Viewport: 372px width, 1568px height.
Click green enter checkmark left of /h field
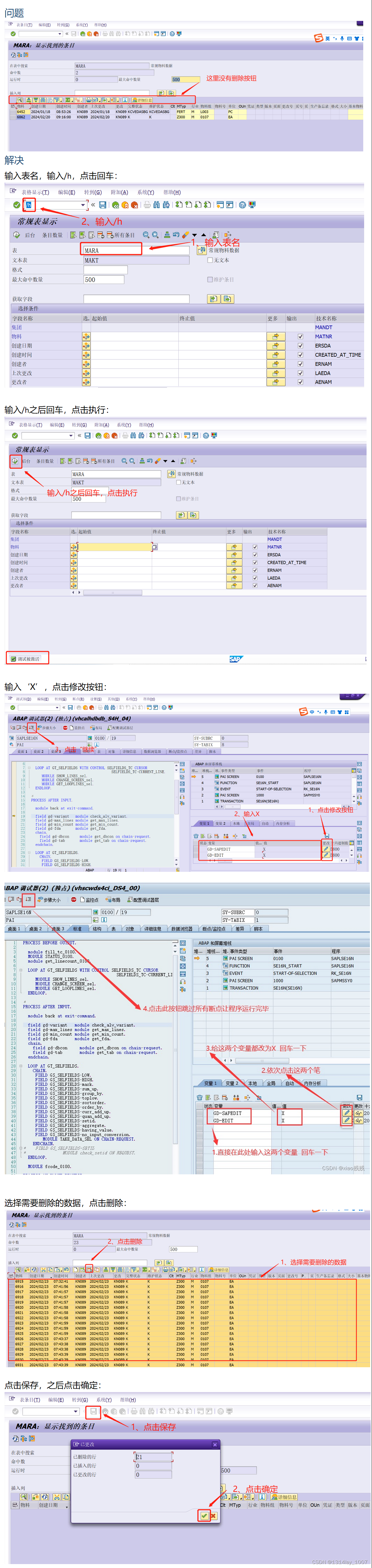[x=16, y=205]
